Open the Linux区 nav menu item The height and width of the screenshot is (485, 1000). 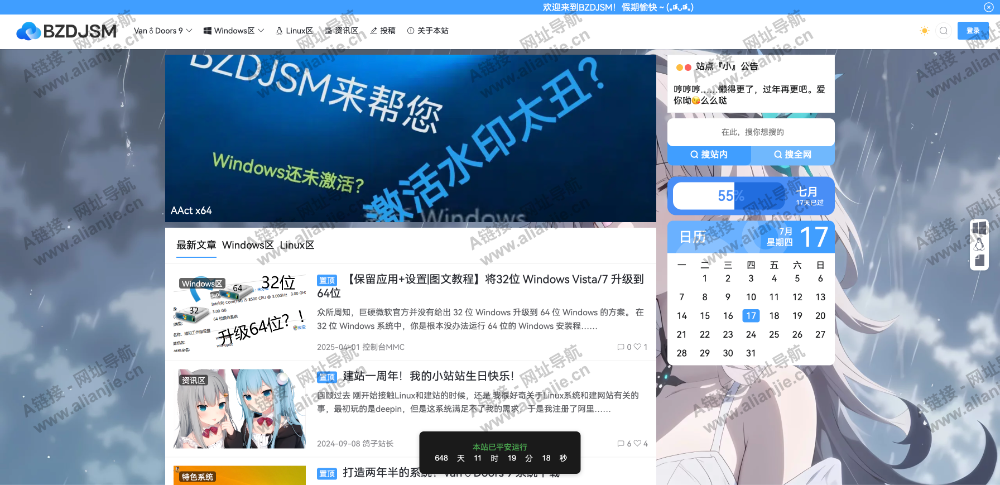coord(294,31)
